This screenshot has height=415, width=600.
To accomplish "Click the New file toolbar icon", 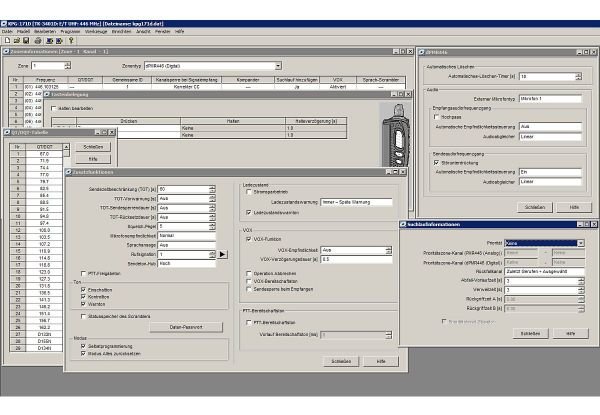I will [x=6, y=40].
